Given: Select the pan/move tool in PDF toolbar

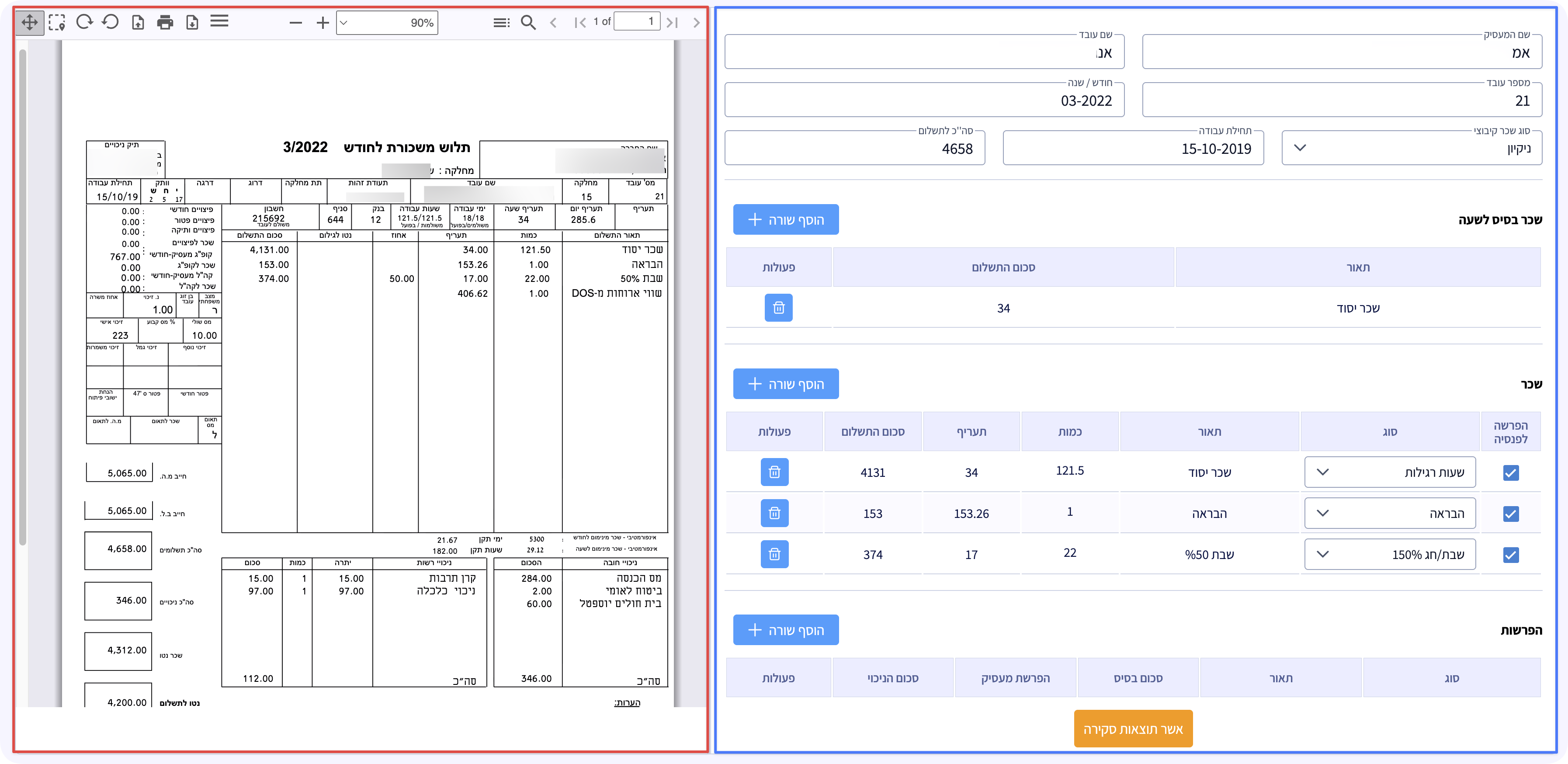Looking at the screenshot, I should [x=29, y=23].
